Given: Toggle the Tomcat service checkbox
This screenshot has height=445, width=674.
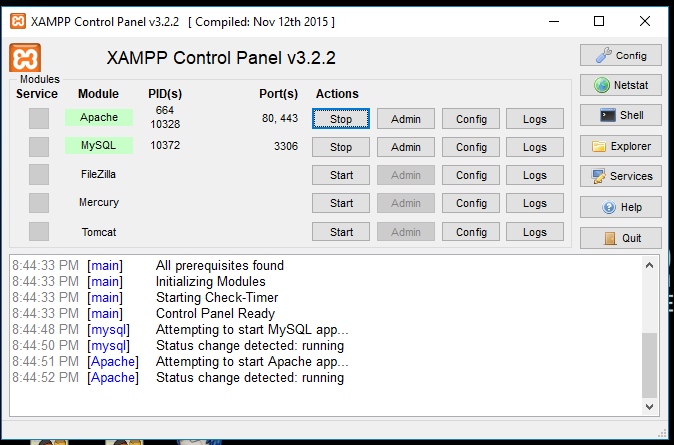Looking at the screenshot, I should pyautogui.click(x=39, y=231).
